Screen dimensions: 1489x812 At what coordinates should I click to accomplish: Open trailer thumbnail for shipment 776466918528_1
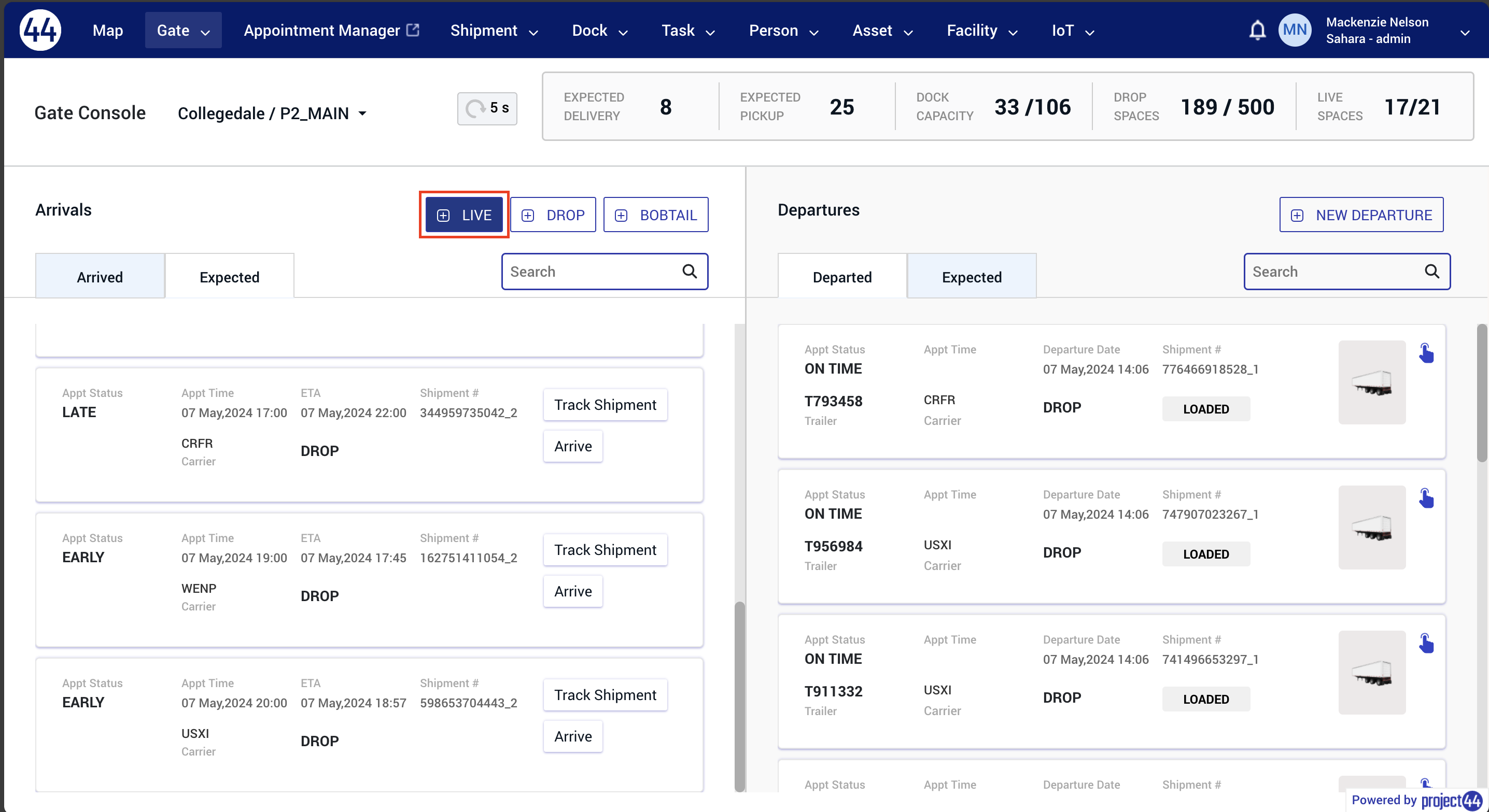click(1372, 382)
